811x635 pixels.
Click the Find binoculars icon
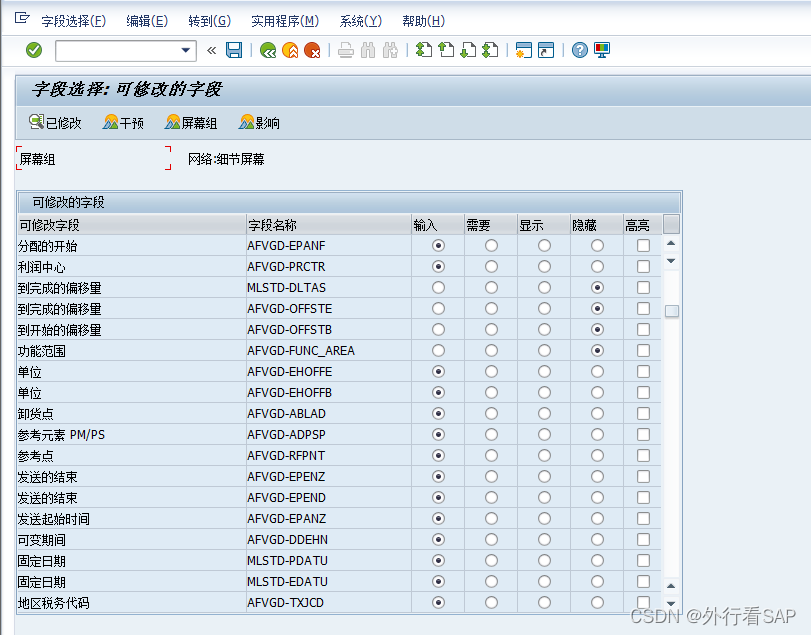pos(368,50)
